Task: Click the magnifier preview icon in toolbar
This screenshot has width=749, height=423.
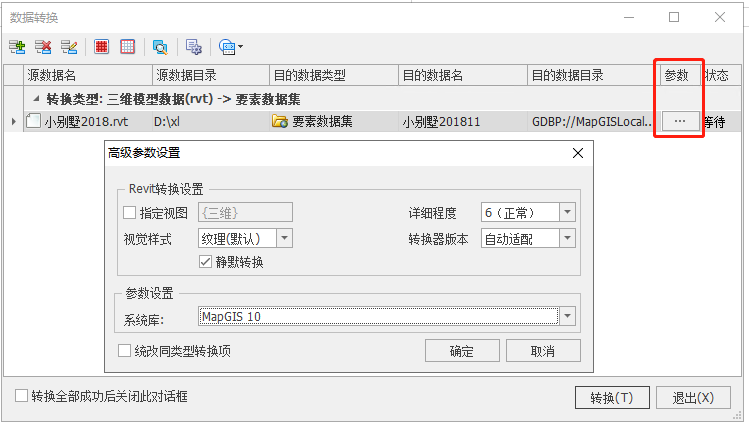Action: [x=160, y=47]
